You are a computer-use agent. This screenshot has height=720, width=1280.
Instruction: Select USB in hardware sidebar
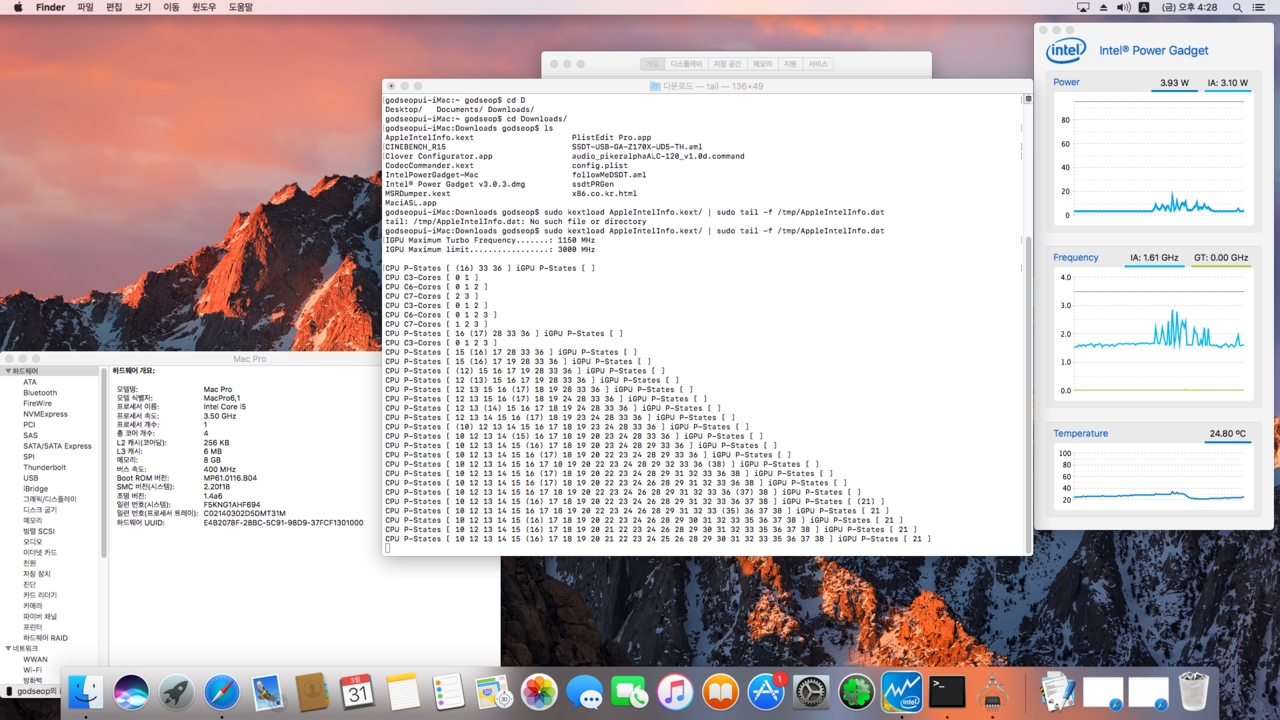(x=31, y=478)
